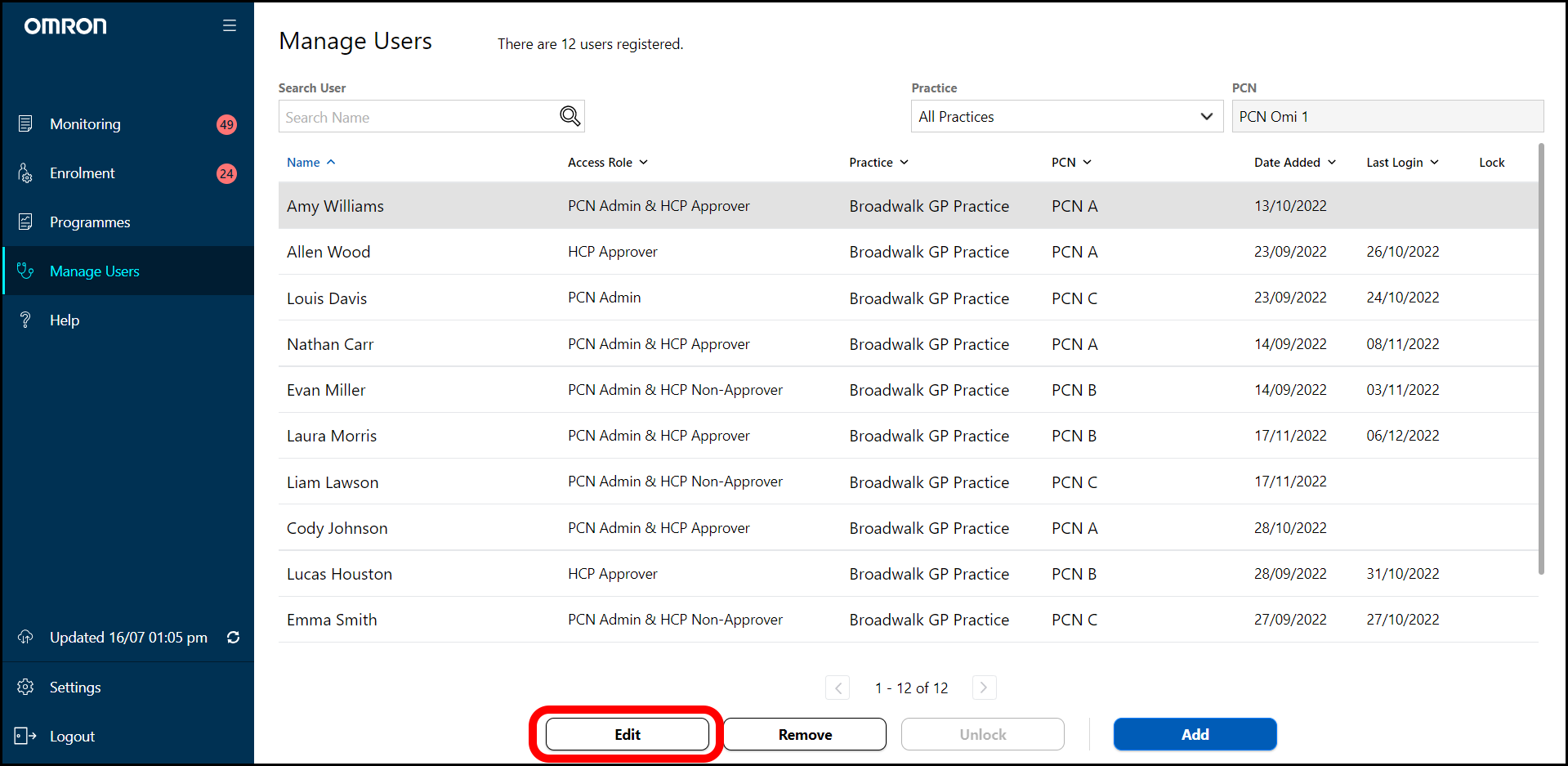This screenshot has height=766, width=1568.
Task: Click the Search Name input field
Action: point(417,117)
